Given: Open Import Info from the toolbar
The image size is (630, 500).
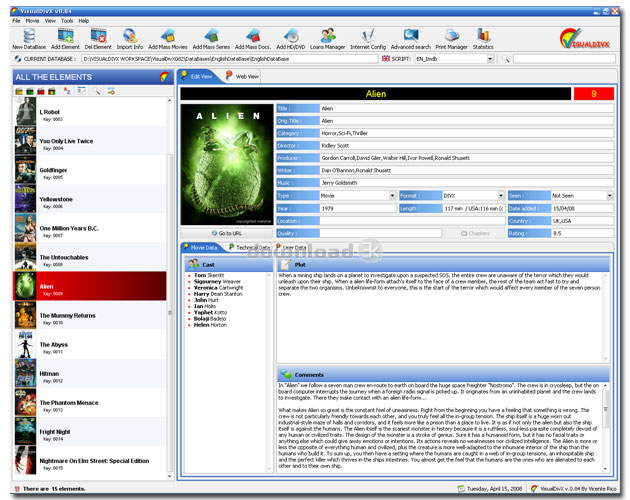Looking at the screenshot, I should pyautogui.click(x=130, y=39).
